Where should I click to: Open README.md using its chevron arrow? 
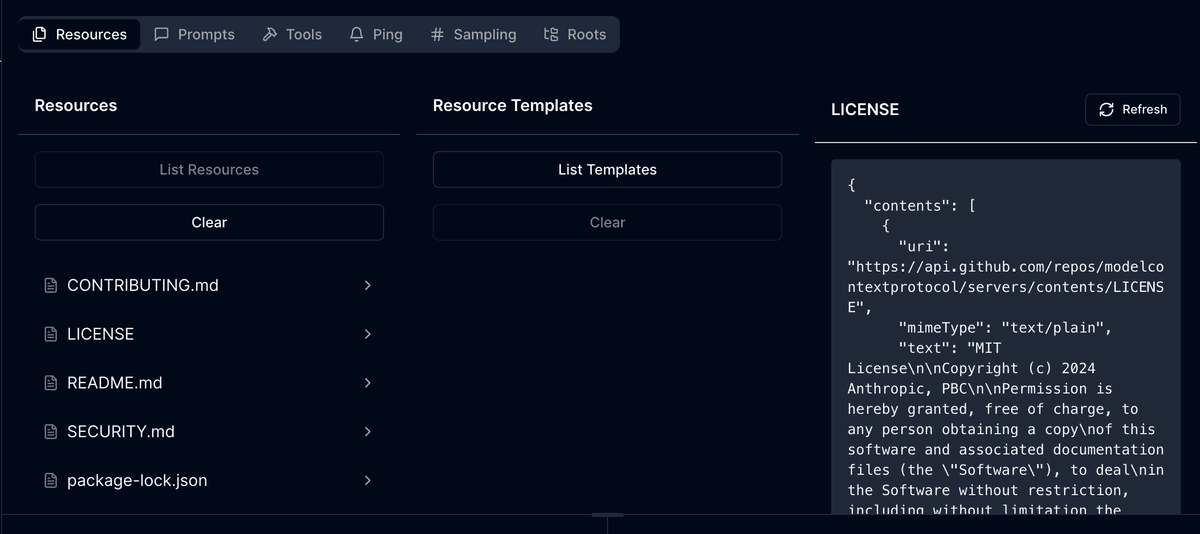click(367, 383)
